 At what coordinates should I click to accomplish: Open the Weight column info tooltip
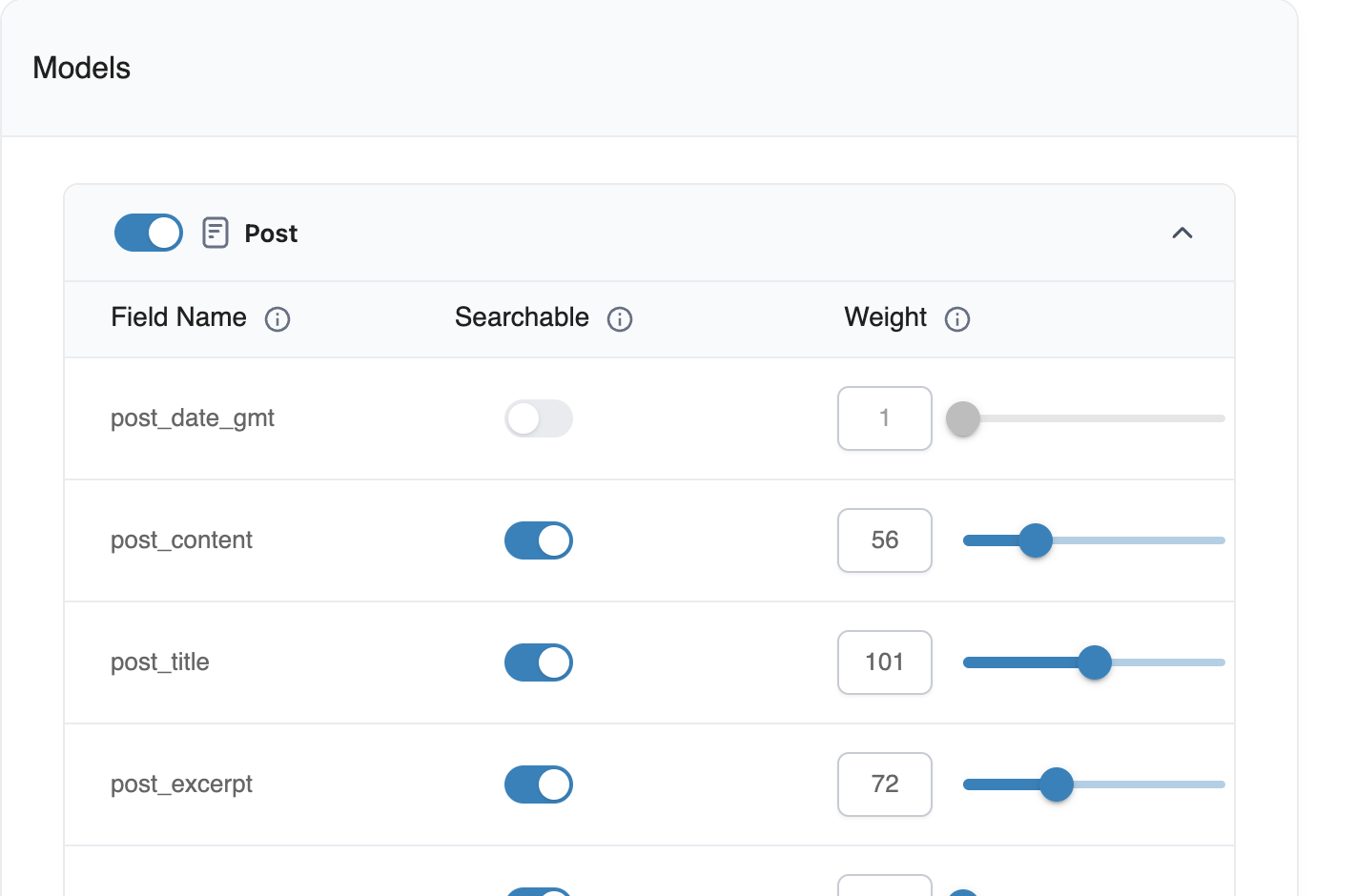(x=957, y=319)
